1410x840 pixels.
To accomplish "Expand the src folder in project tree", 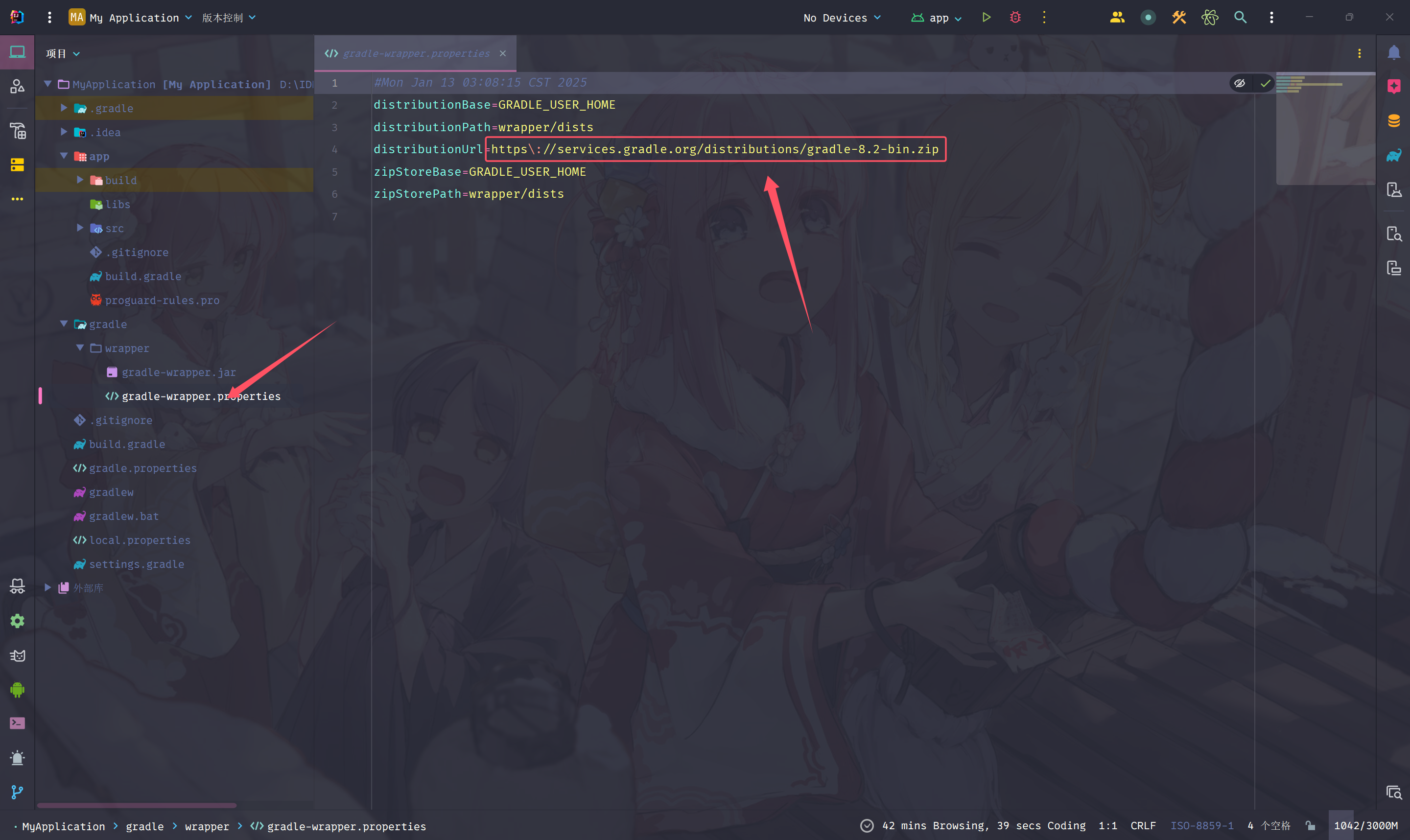I will point(80,228).
